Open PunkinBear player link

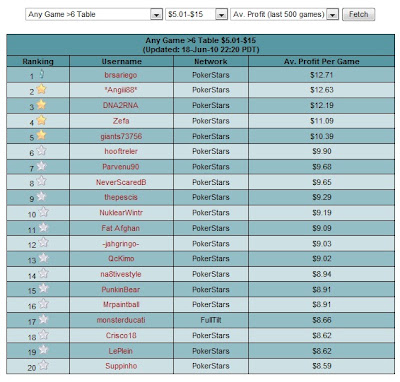point(121,290)
